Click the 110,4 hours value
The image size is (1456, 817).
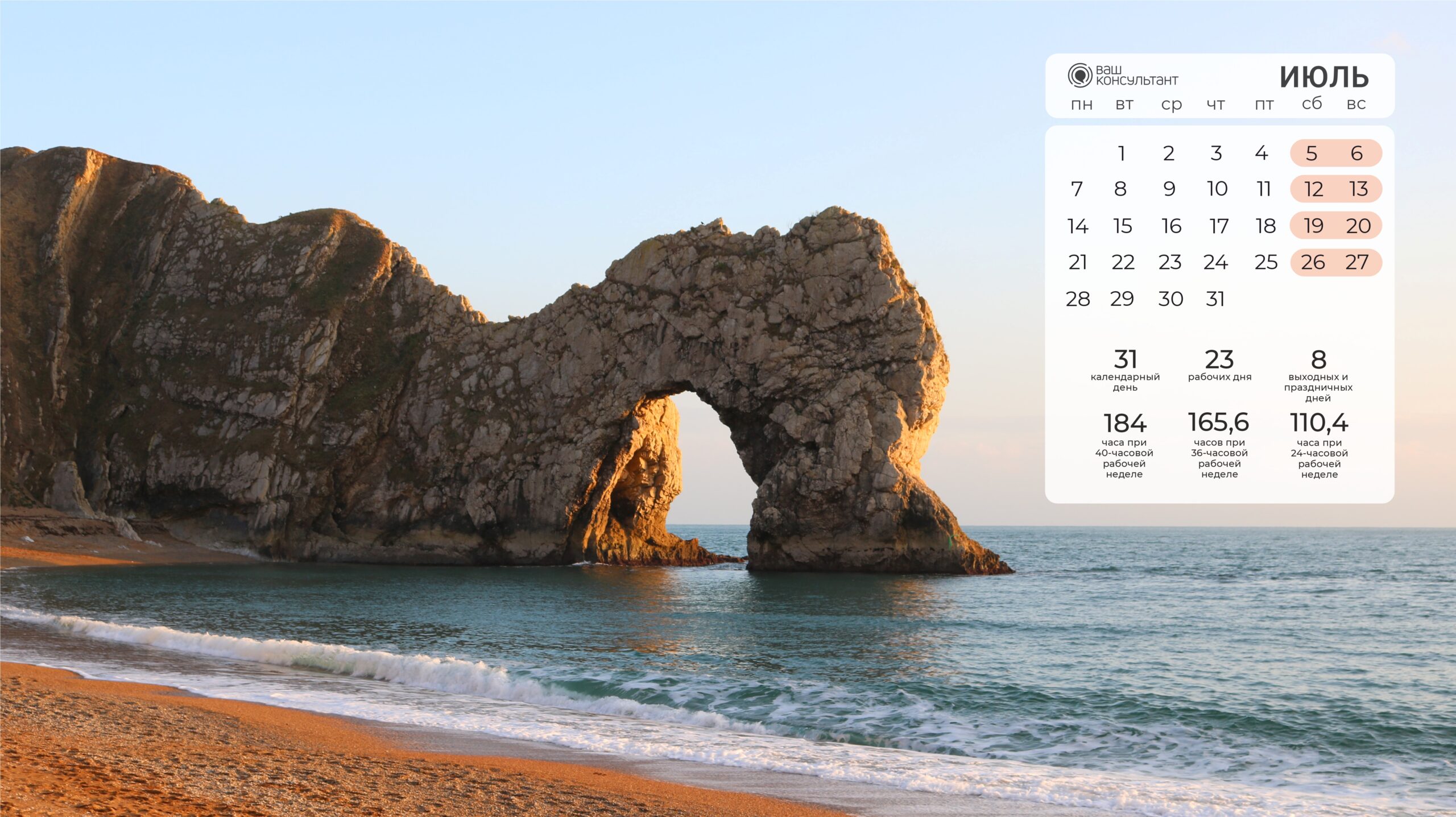click(1319, 424)
